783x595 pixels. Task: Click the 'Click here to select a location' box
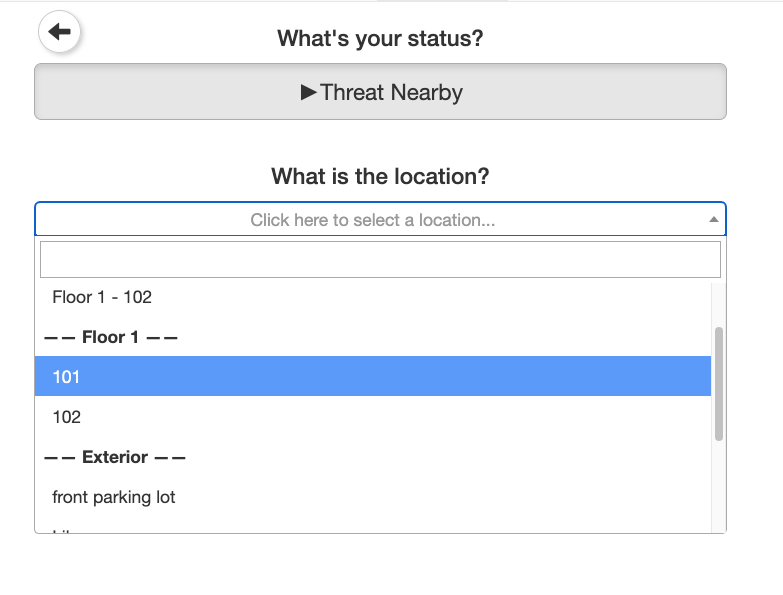click(372, 220)
